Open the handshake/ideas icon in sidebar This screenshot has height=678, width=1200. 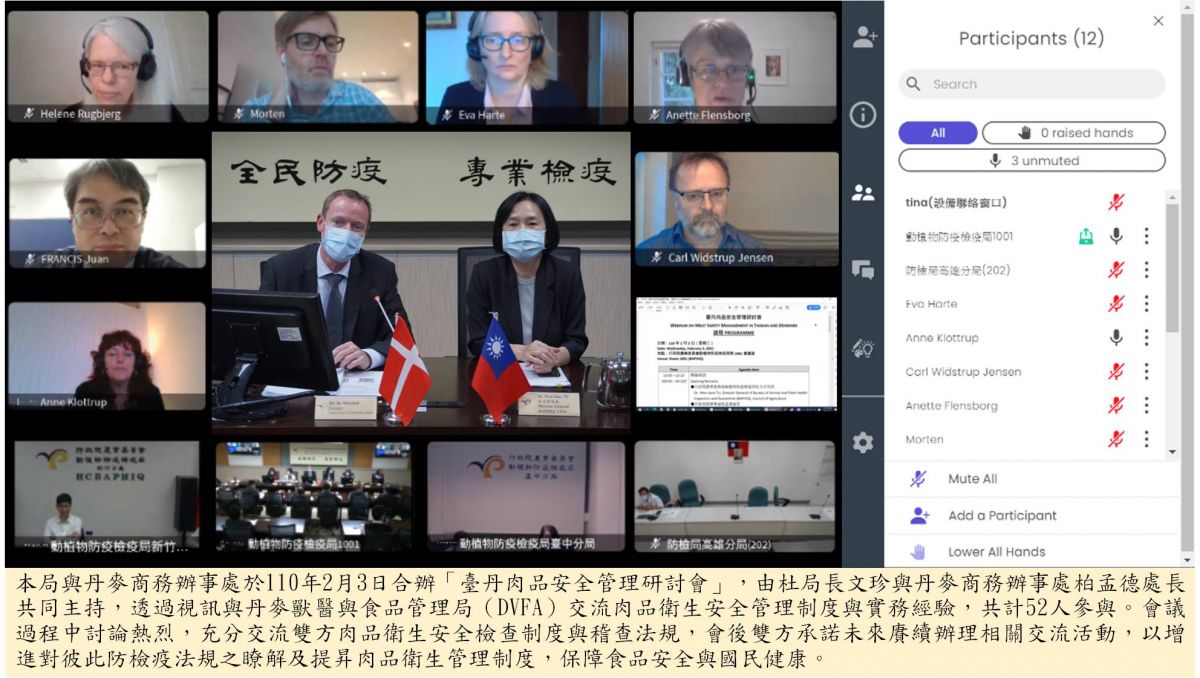point(863,348)
